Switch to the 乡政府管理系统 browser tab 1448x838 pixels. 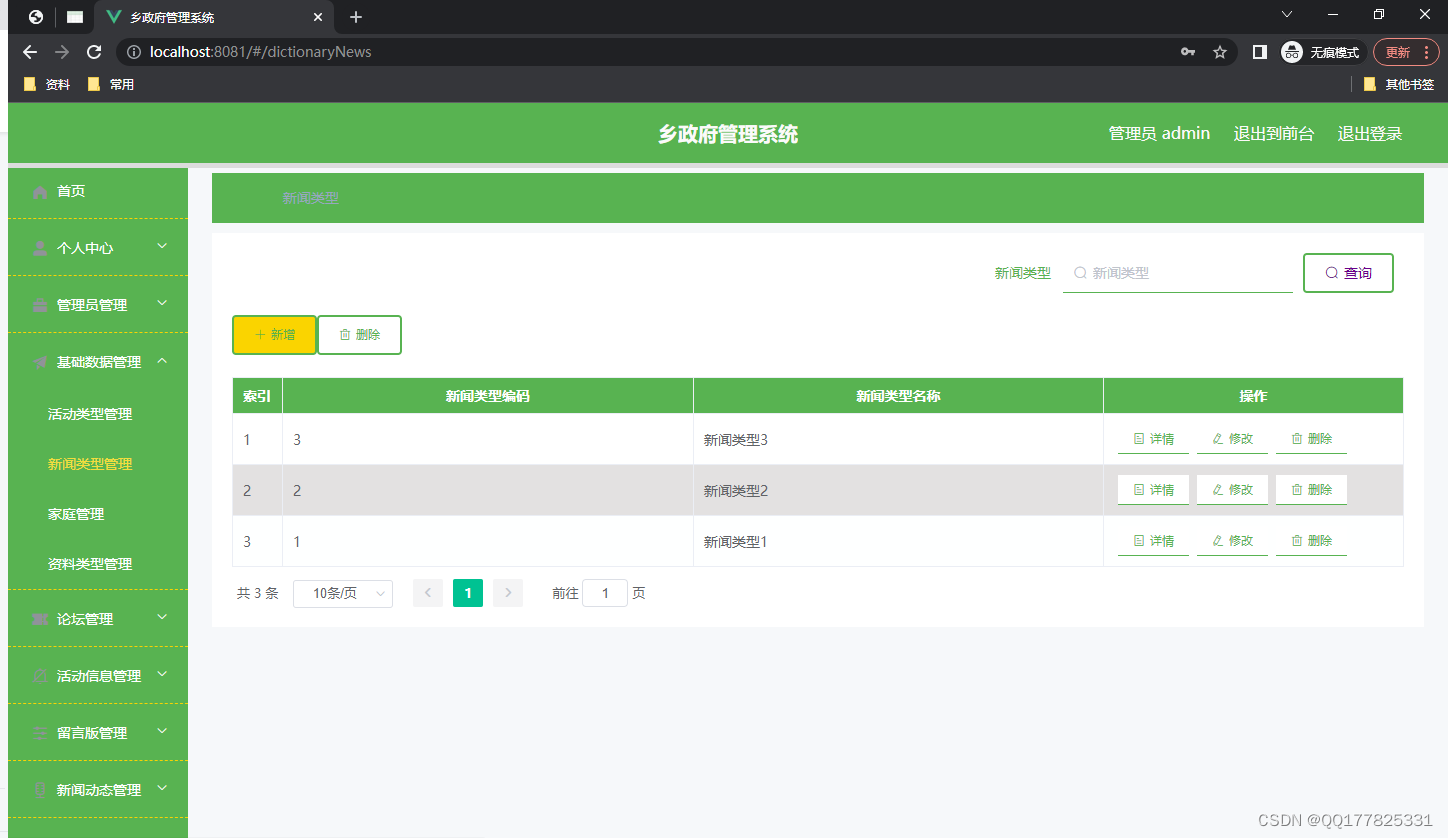point(214,17)
